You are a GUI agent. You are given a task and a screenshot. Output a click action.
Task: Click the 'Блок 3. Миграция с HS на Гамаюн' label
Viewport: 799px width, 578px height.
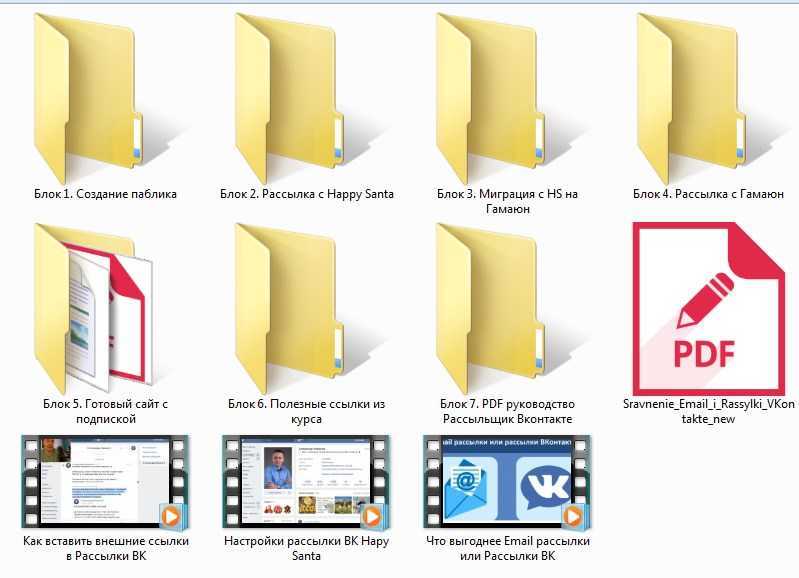click(508, 201)
